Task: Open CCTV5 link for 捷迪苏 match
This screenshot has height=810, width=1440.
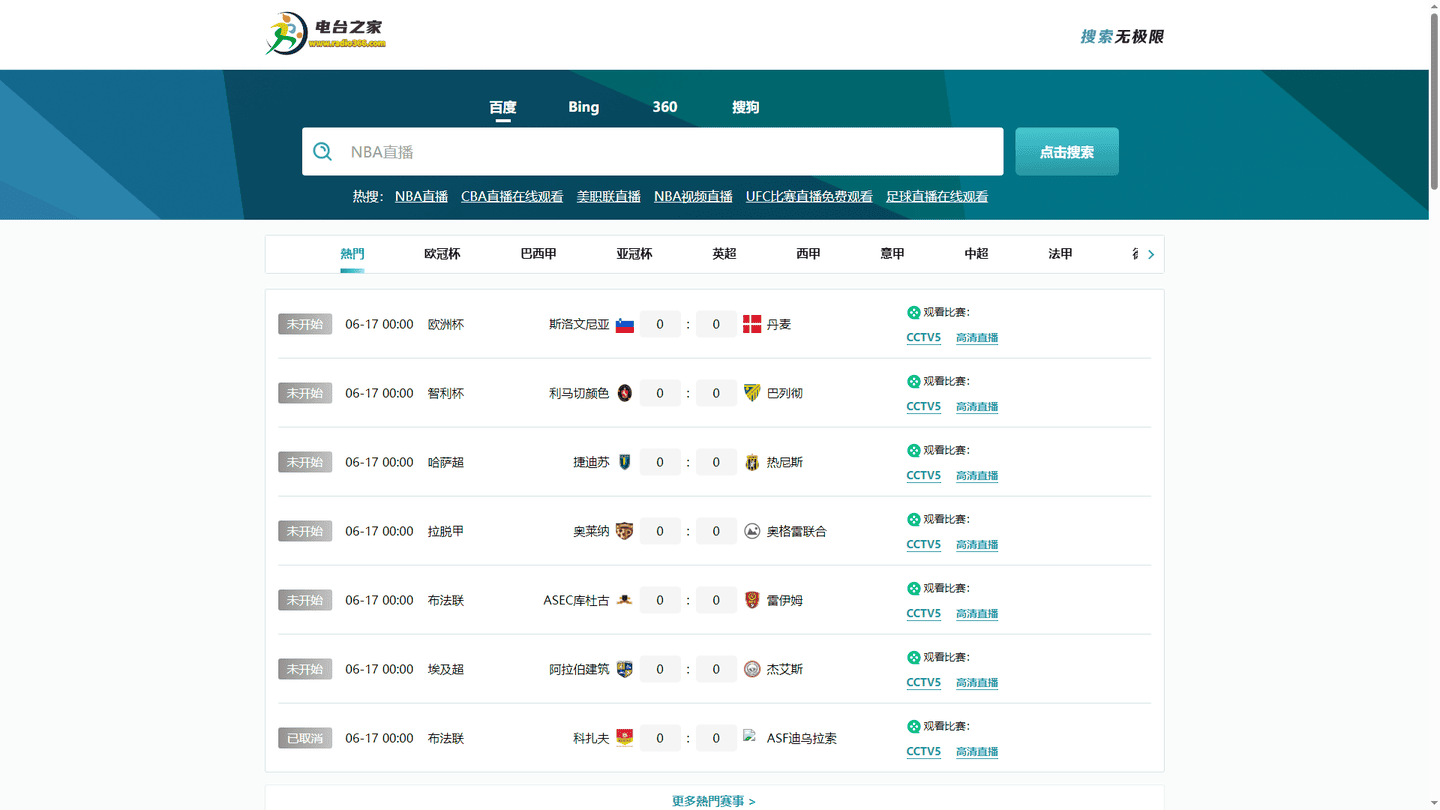Action: pos(924,476)
